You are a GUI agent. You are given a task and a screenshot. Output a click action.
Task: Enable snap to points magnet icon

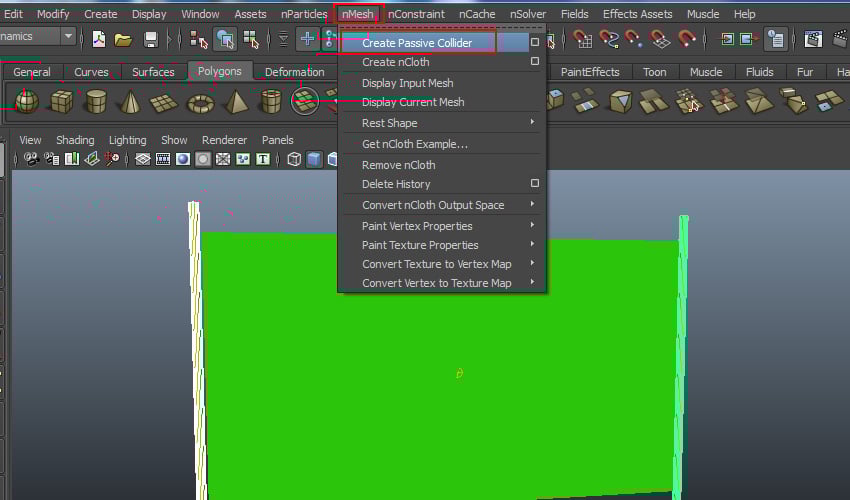pyautogui.click(x=634, y=39)
